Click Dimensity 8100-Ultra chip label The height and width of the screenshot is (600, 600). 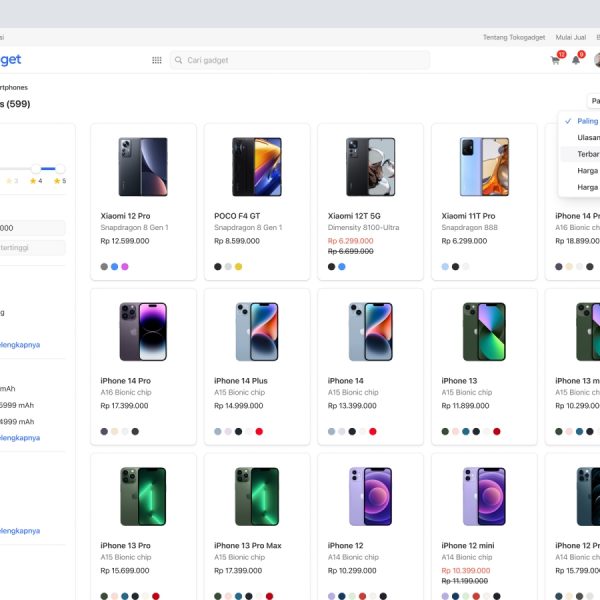[363, 228]
